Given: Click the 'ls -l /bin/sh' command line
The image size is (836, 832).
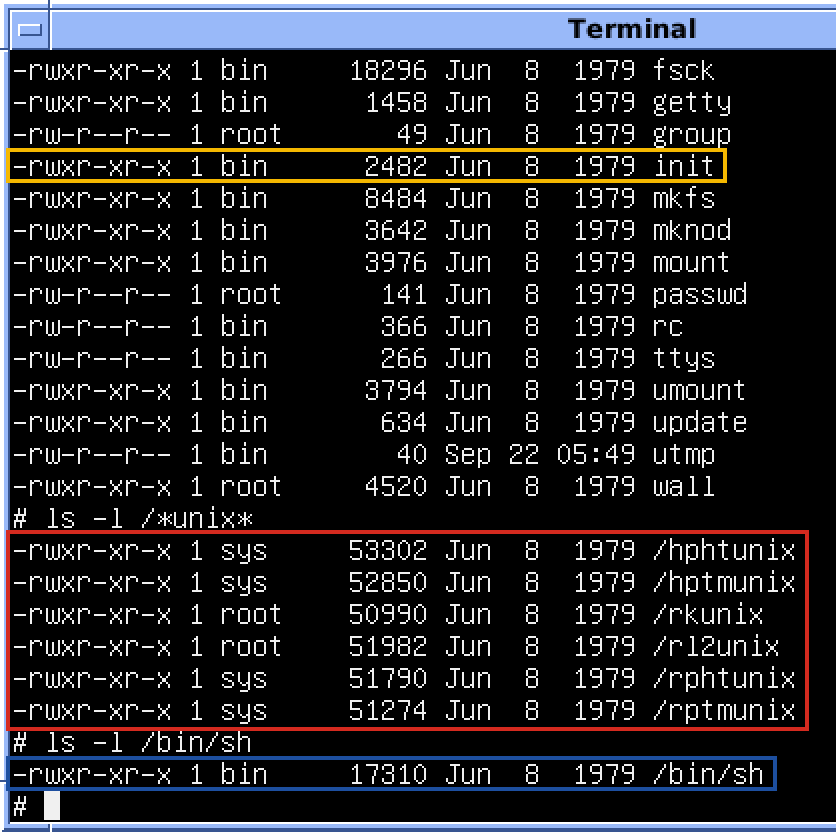Looking at the screenshot, I should [132, 742].
